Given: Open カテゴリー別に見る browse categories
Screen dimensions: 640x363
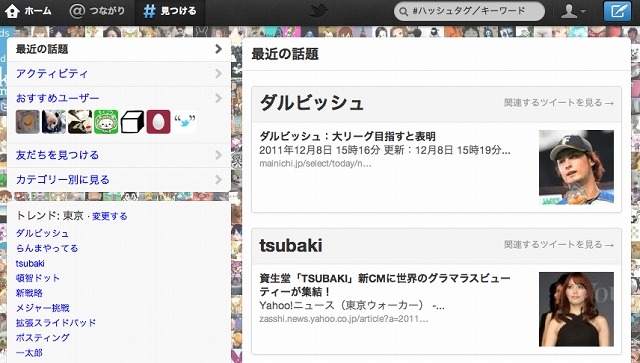Looking at the screenshot, I should coord(119,180).
